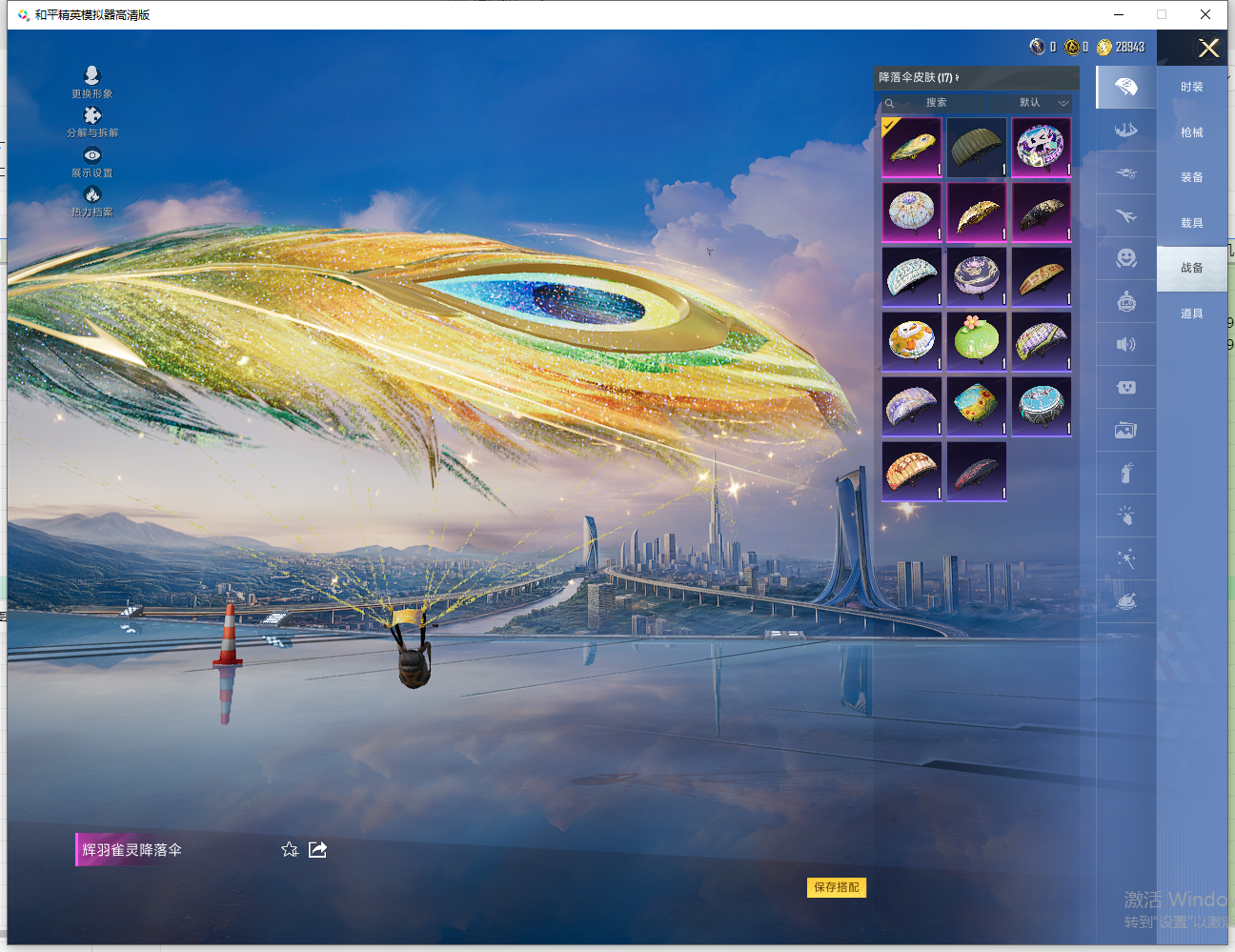Viewport: 1235px width, 952px height.
Task: Open the airplane skin category icon
Action: click(1125, 215)
